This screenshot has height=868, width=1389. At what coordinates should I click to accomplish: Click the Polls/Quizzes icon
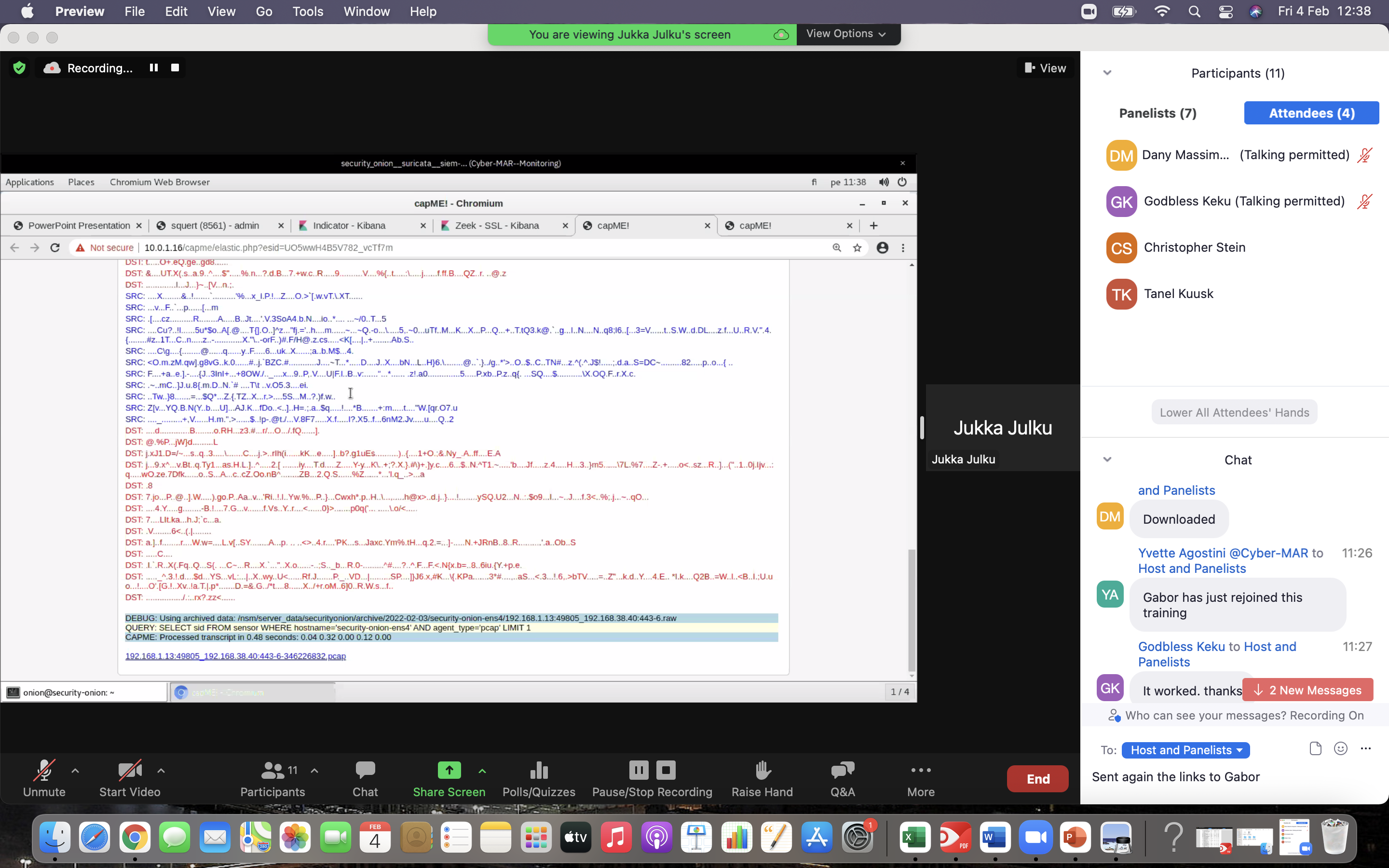click(538, 771)
